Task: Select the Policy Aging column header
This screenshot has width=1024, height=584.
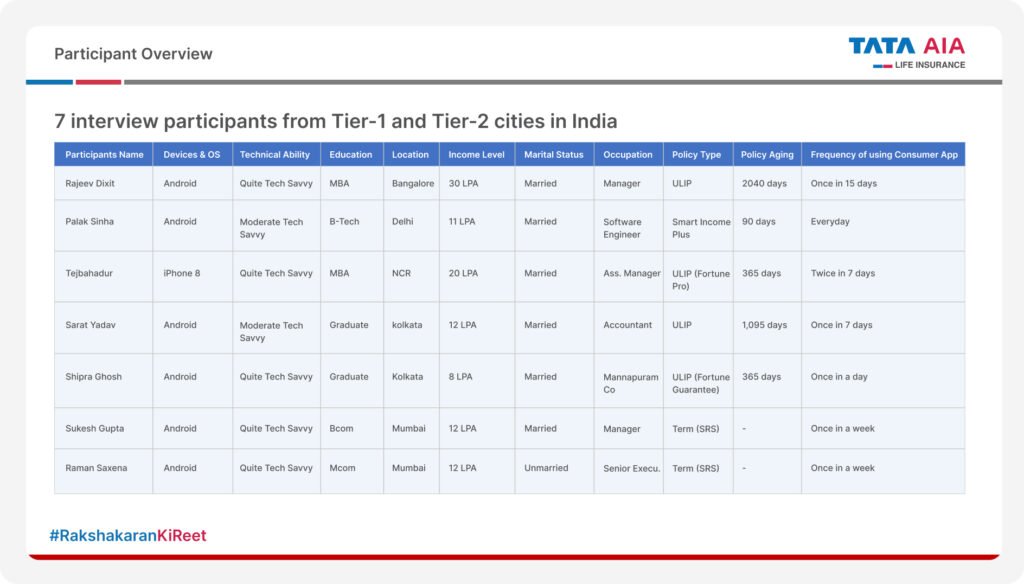Action: 767,154
